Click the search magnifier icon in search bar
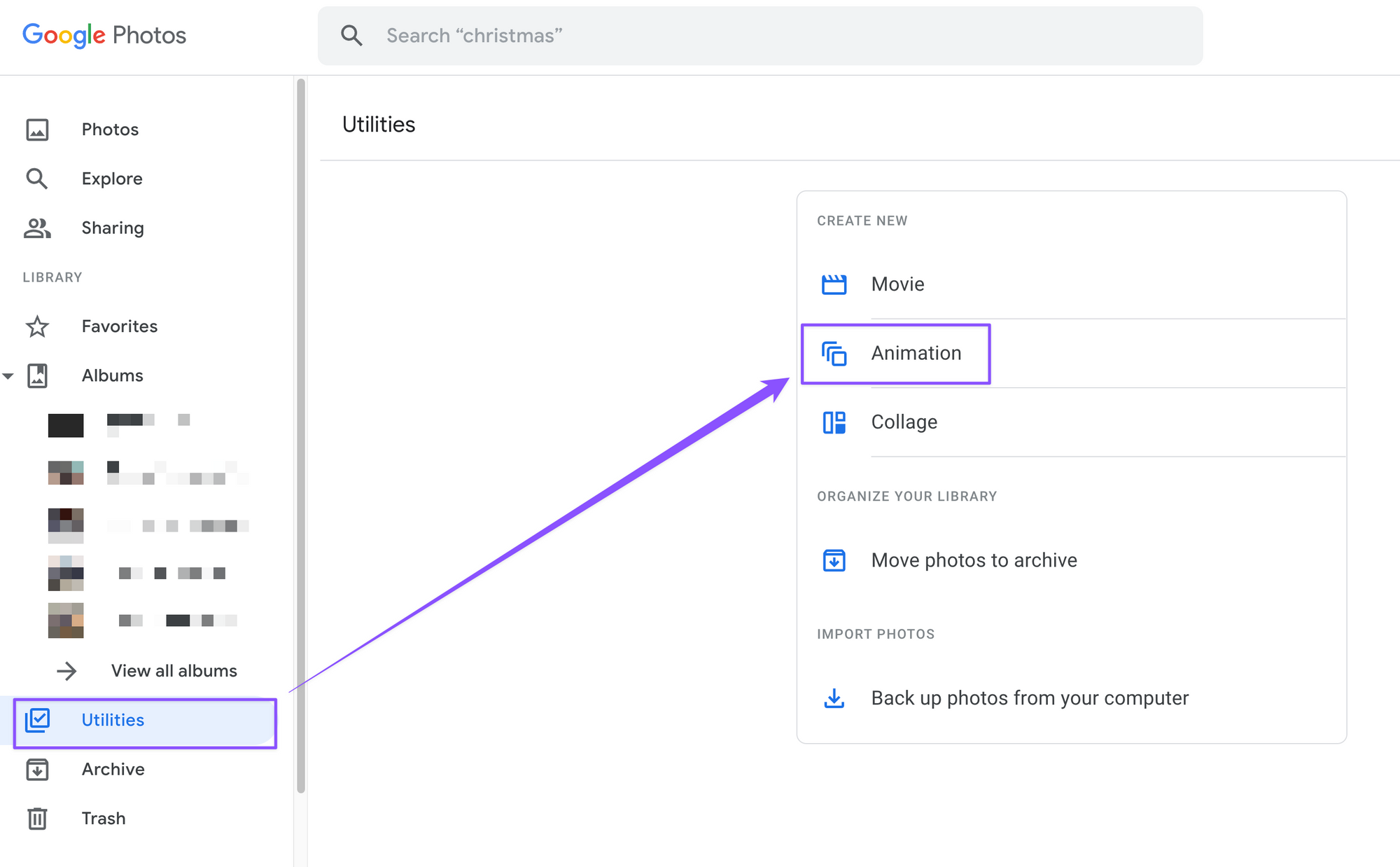 click(351, 36)
